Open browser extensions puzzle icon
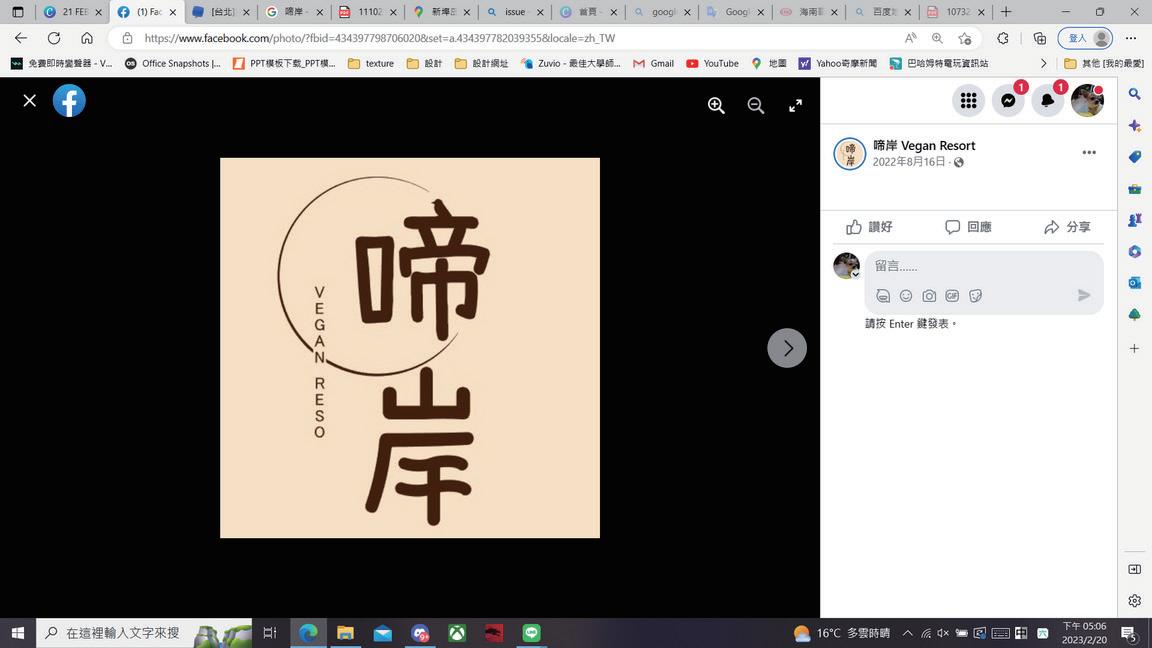 pyautogui.click(x=1003, y=38)
